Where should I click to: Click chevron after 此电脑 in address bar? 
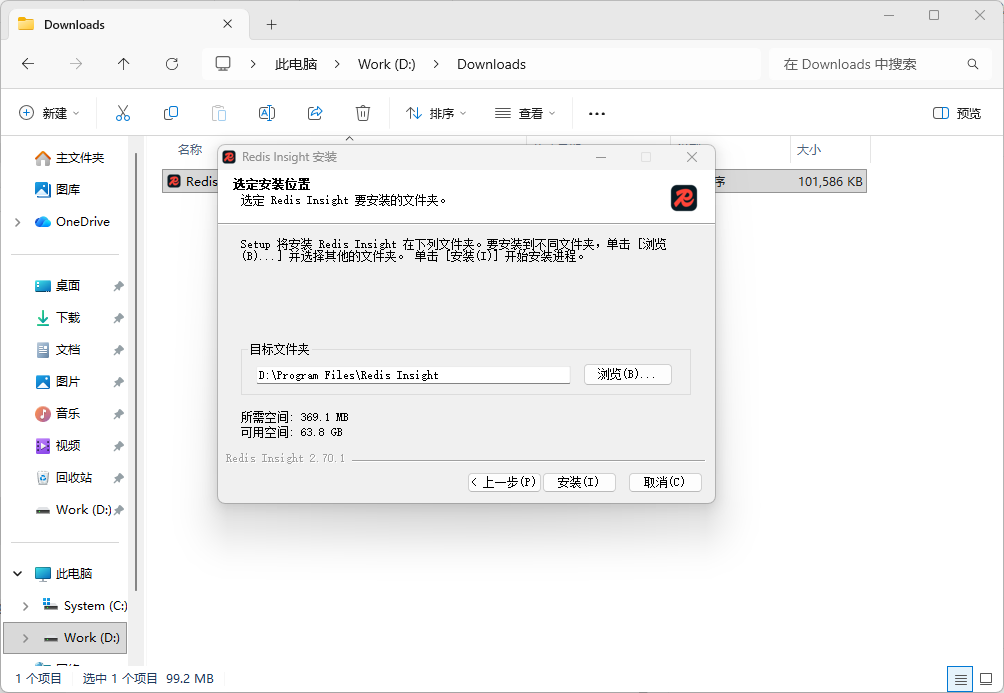point(337,64)
